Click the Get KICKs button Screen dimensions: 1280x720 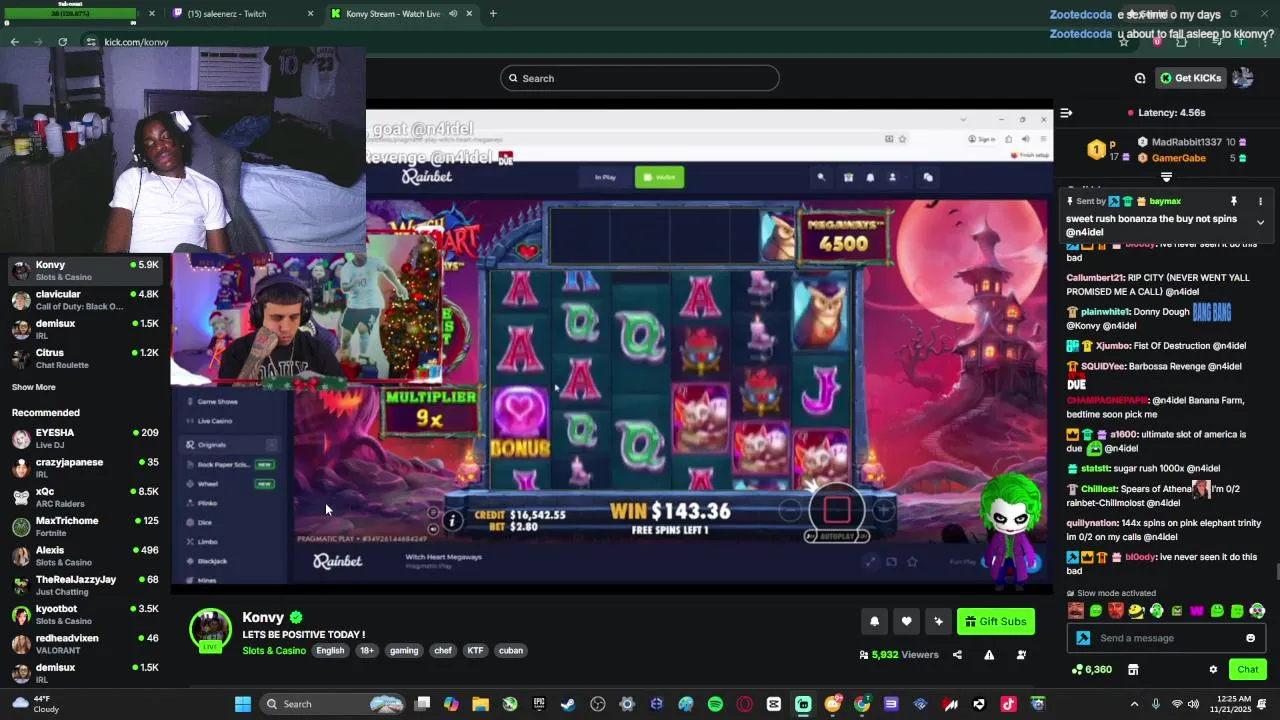(x=1191, y=78)
